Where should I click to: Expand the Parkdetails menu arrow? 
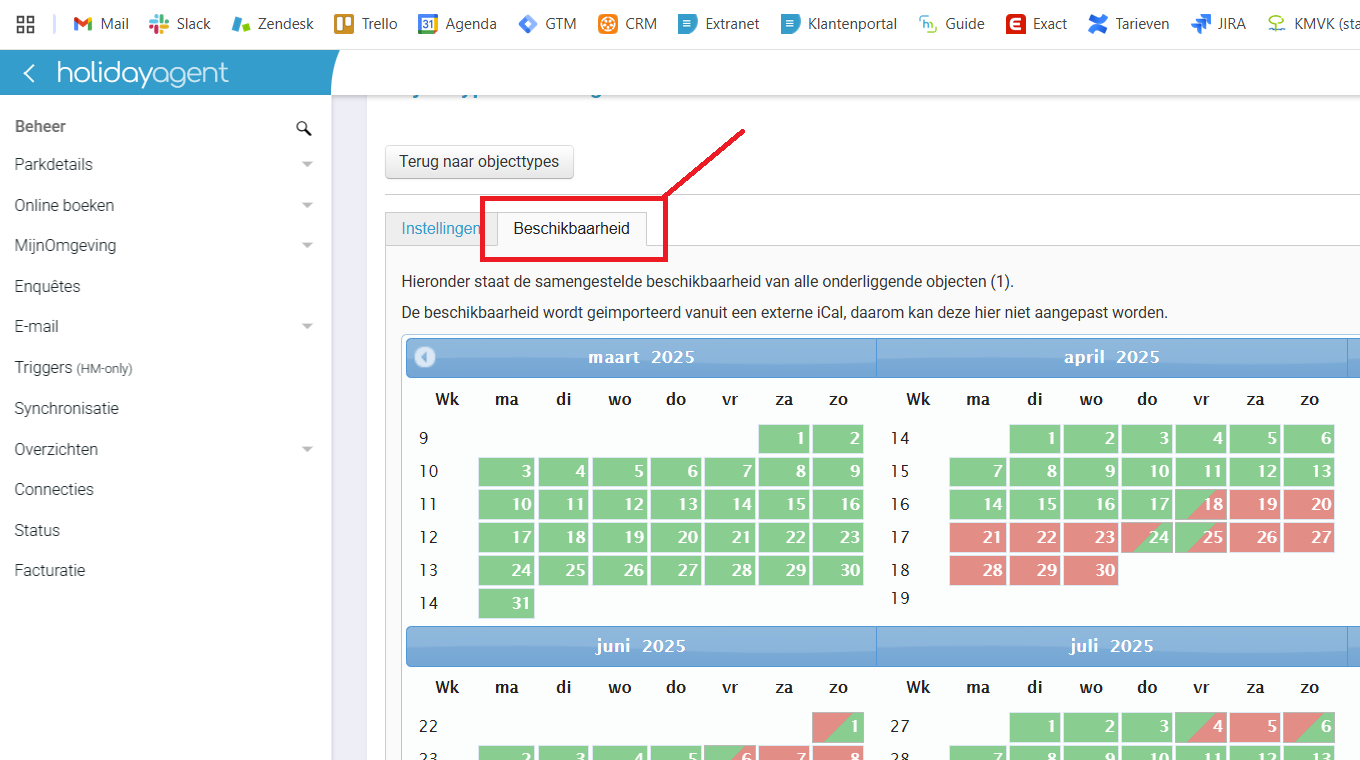coord(307,165)
